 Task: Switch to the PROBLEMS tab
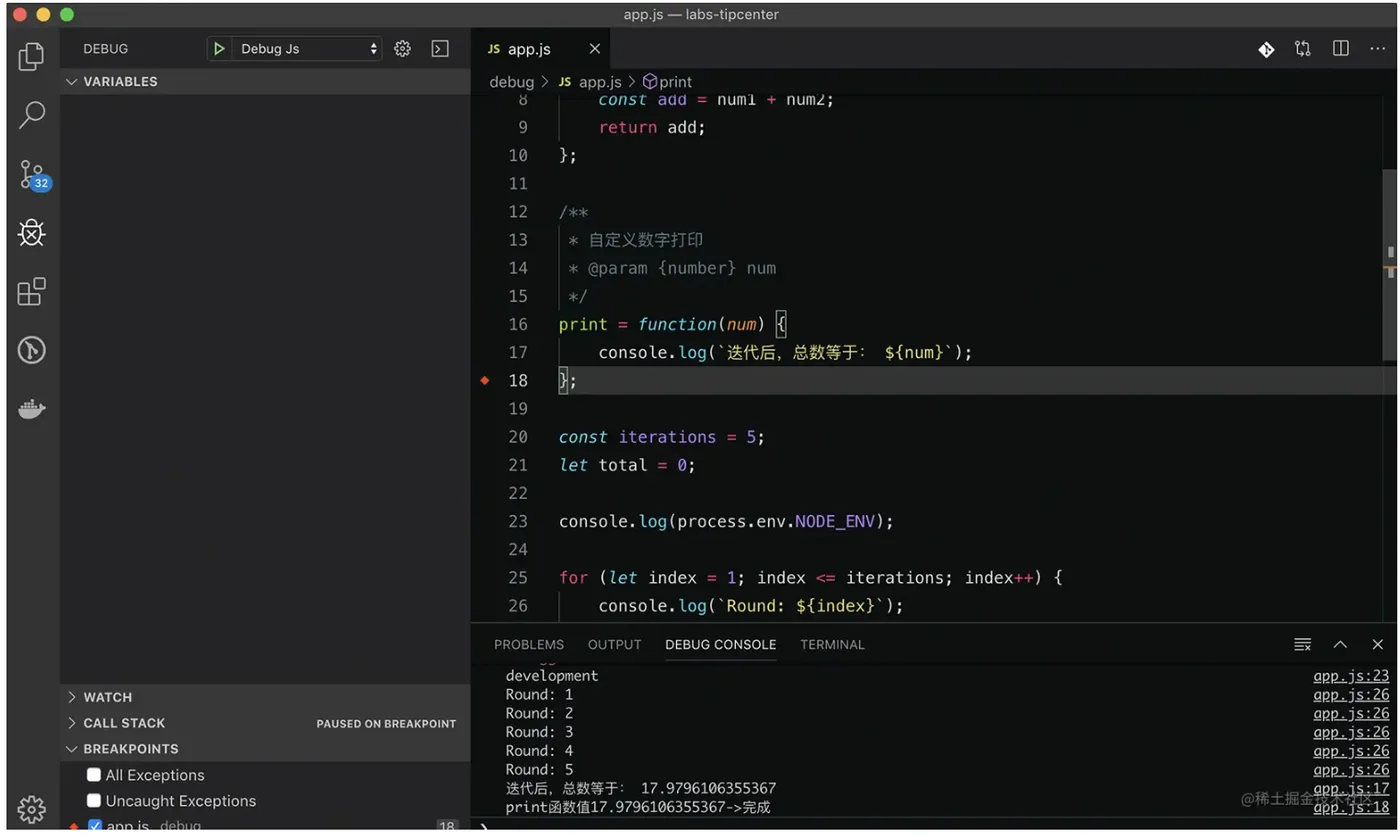(529, 645)
